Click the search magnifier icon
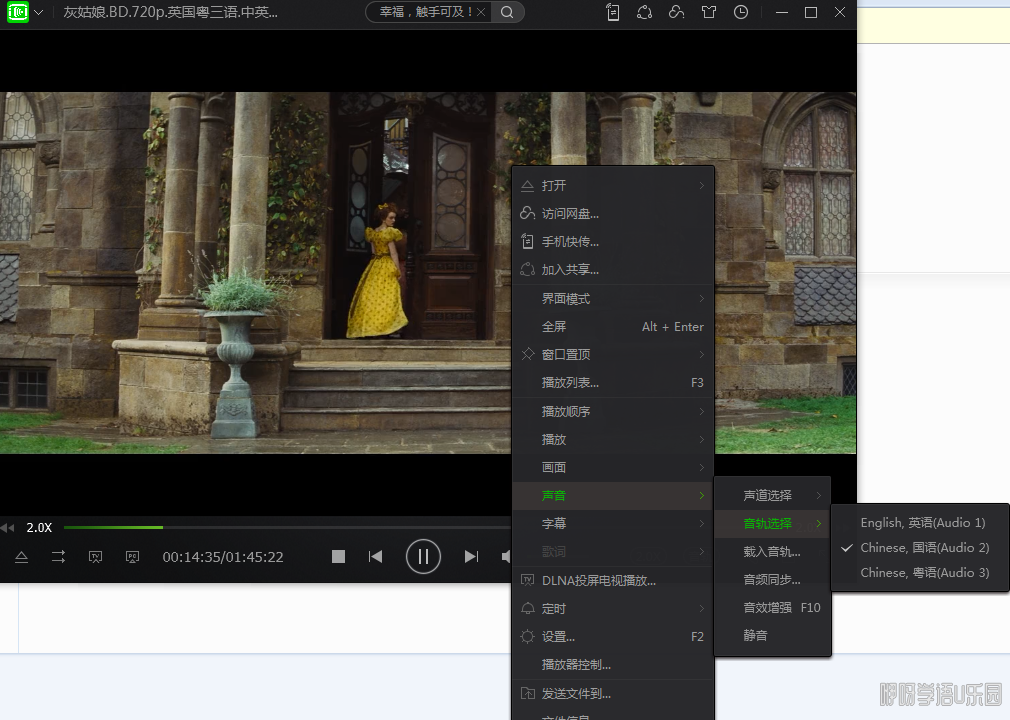The height and width of the screenshot is (720, 1010). click(x=507, y=12)
